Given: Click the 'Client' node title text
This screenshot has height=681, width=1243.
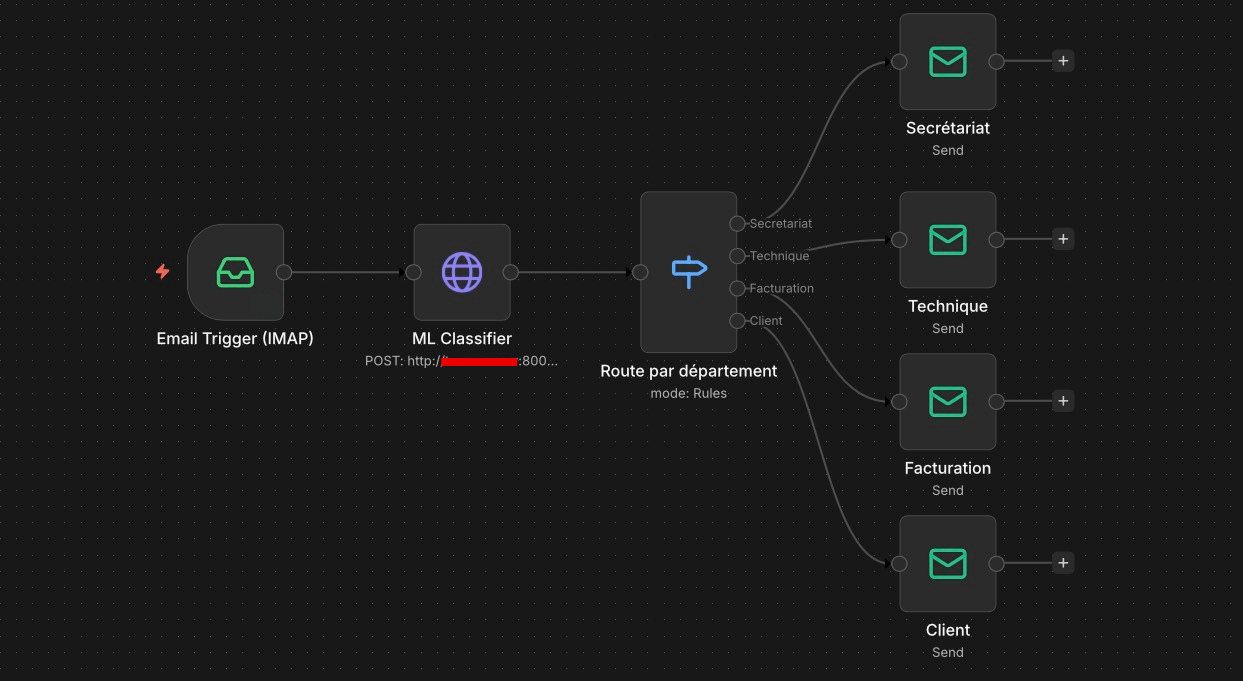Looking at the screenshot, I should point(948,630).
